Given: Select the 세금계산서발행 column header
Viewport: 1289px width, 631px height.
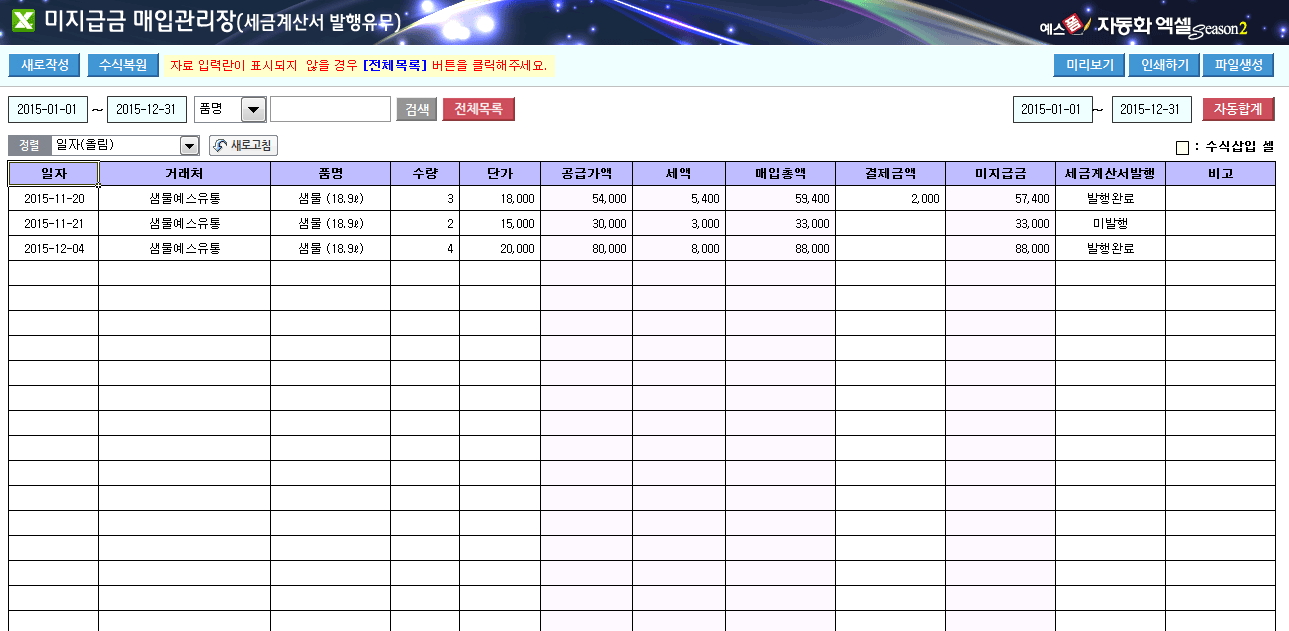Looking at the screenshot, I should (x=1110, y=173).
